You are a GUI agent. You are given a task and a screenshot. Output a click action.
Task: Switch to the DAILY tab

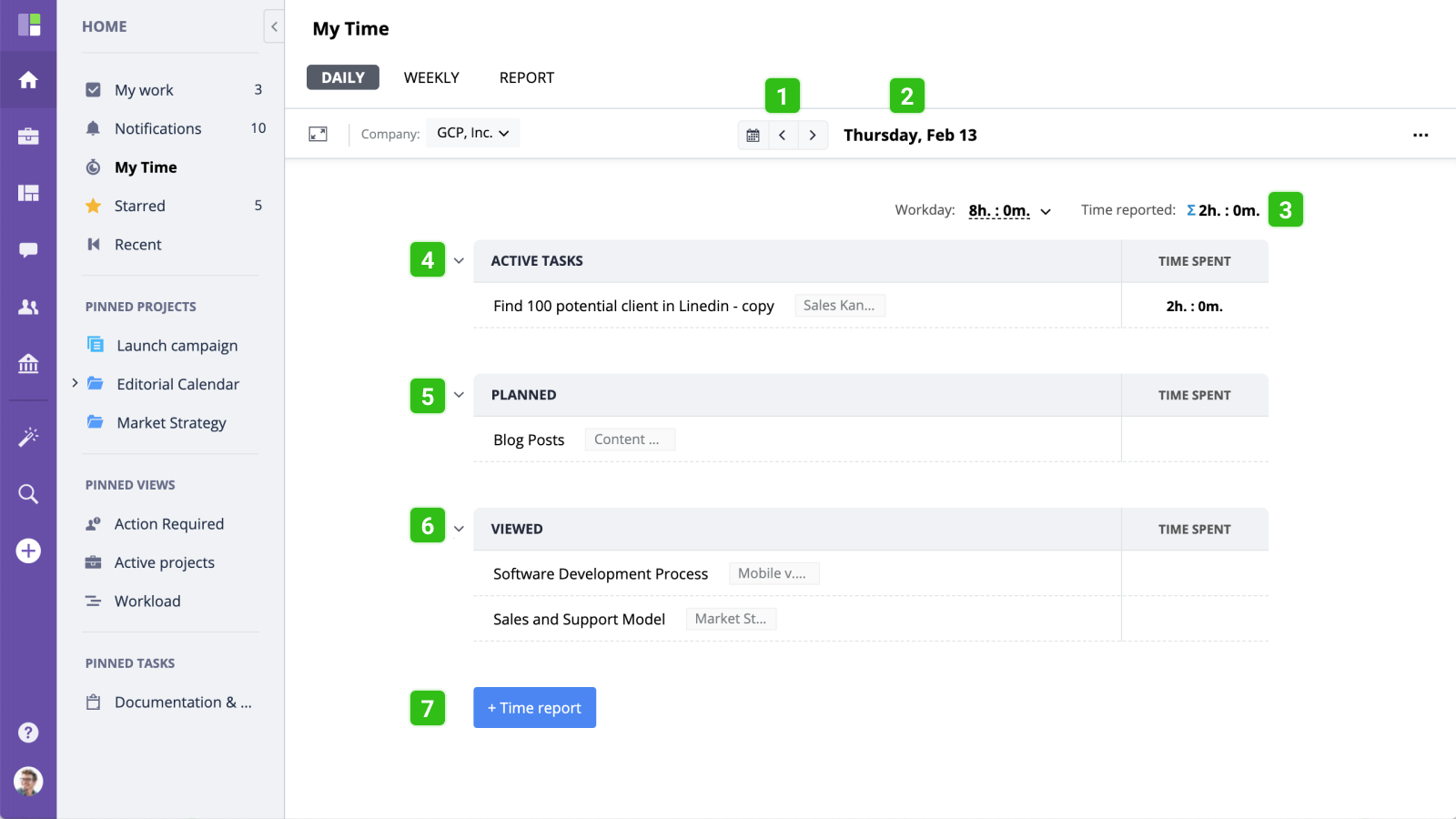click(x=343, y=77)
